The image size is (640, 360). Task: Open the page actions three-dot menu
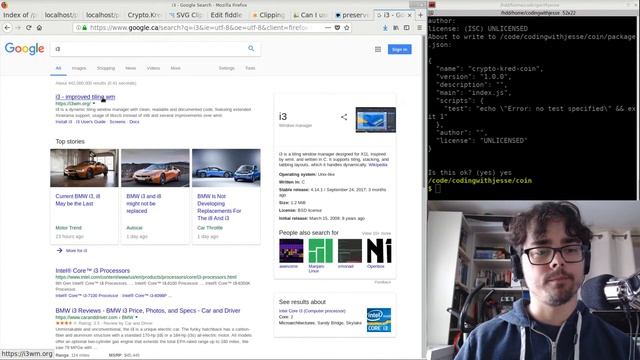[x=328, y=28]
